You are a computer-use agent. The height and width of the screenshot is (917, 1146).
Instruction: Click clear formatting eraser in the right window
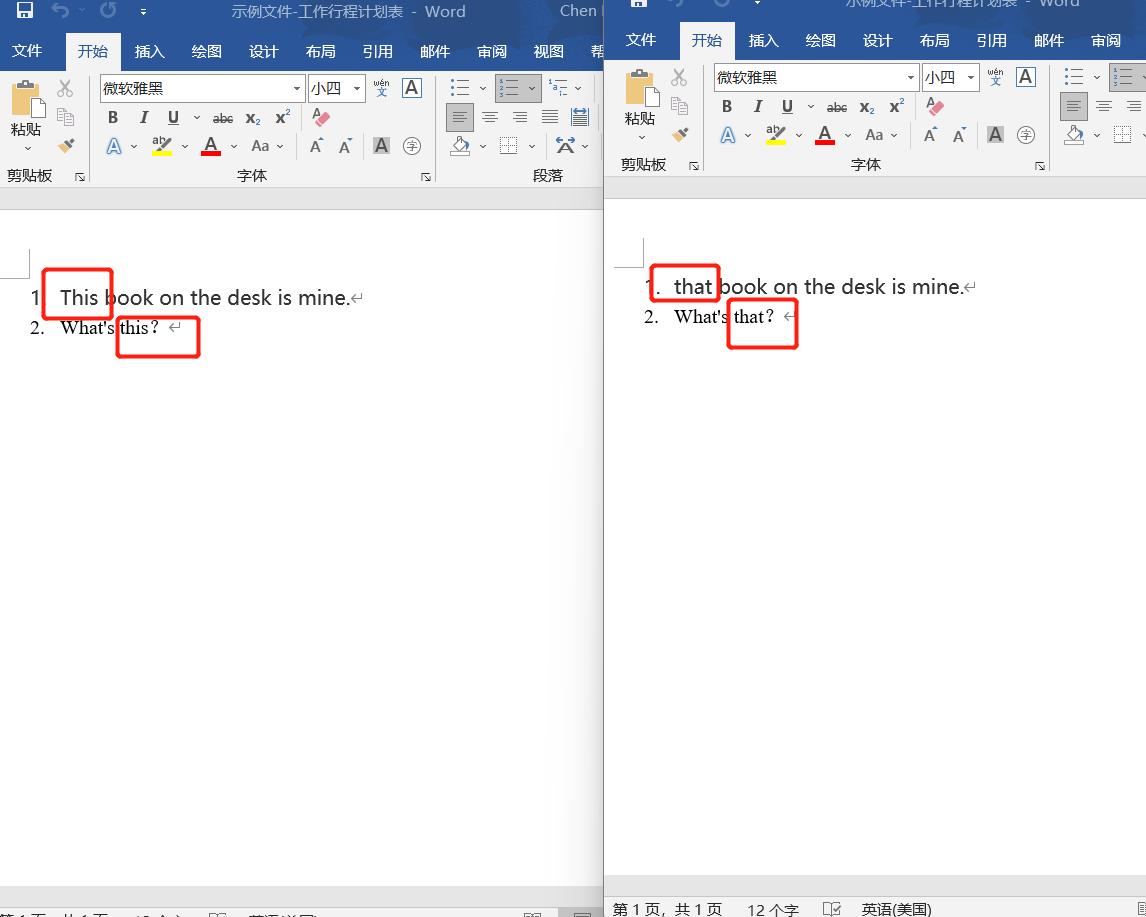(935, 106)
